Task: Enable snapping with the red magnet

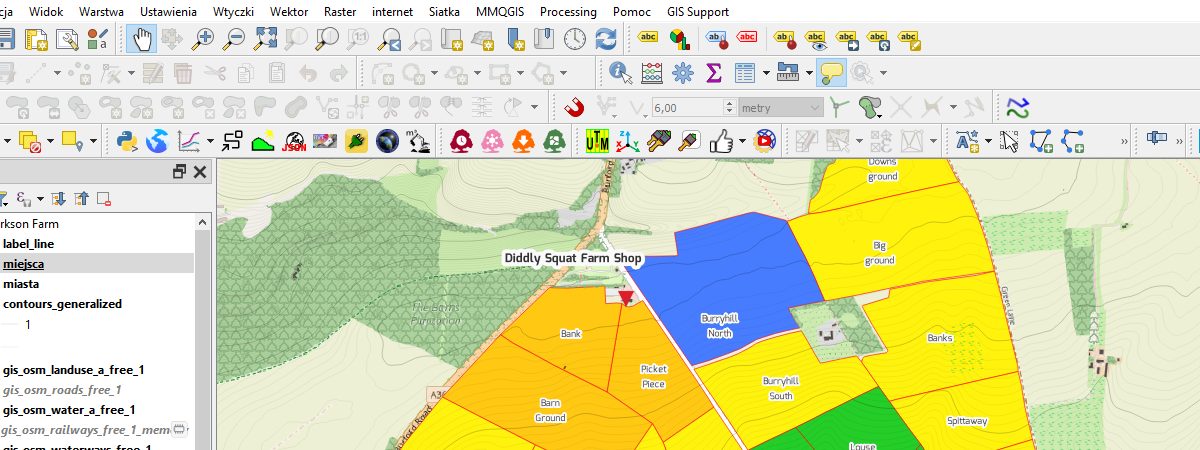Action: [575, 107]
